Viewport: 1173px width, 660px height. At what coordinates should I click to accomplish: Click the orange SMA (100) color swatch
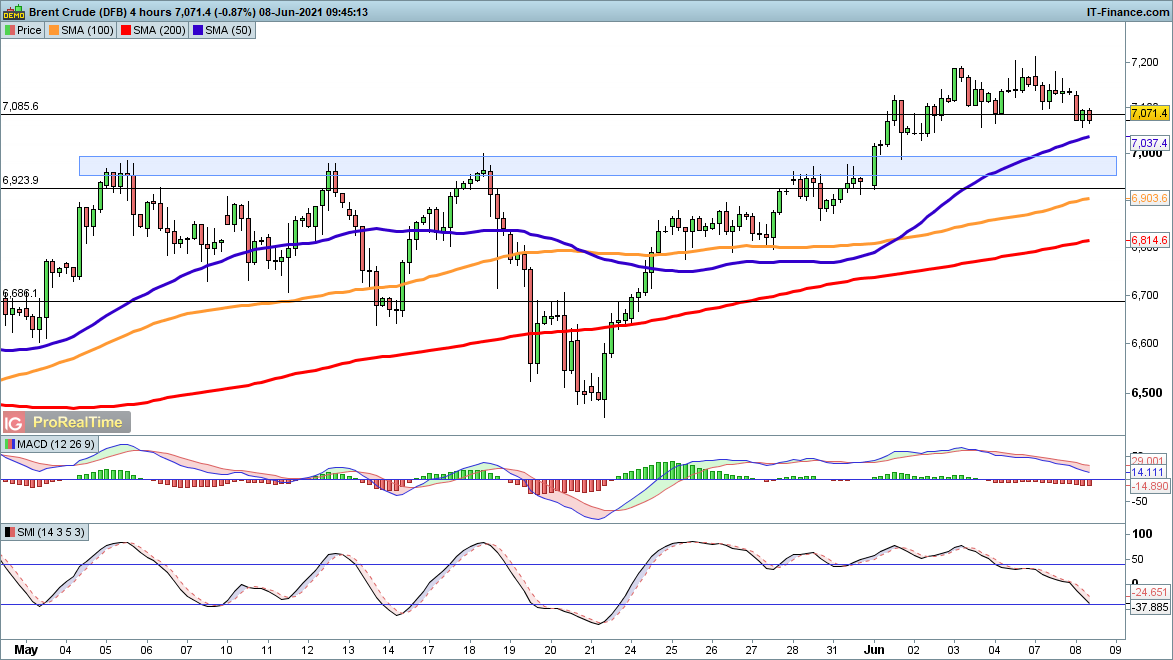[56, 30]
